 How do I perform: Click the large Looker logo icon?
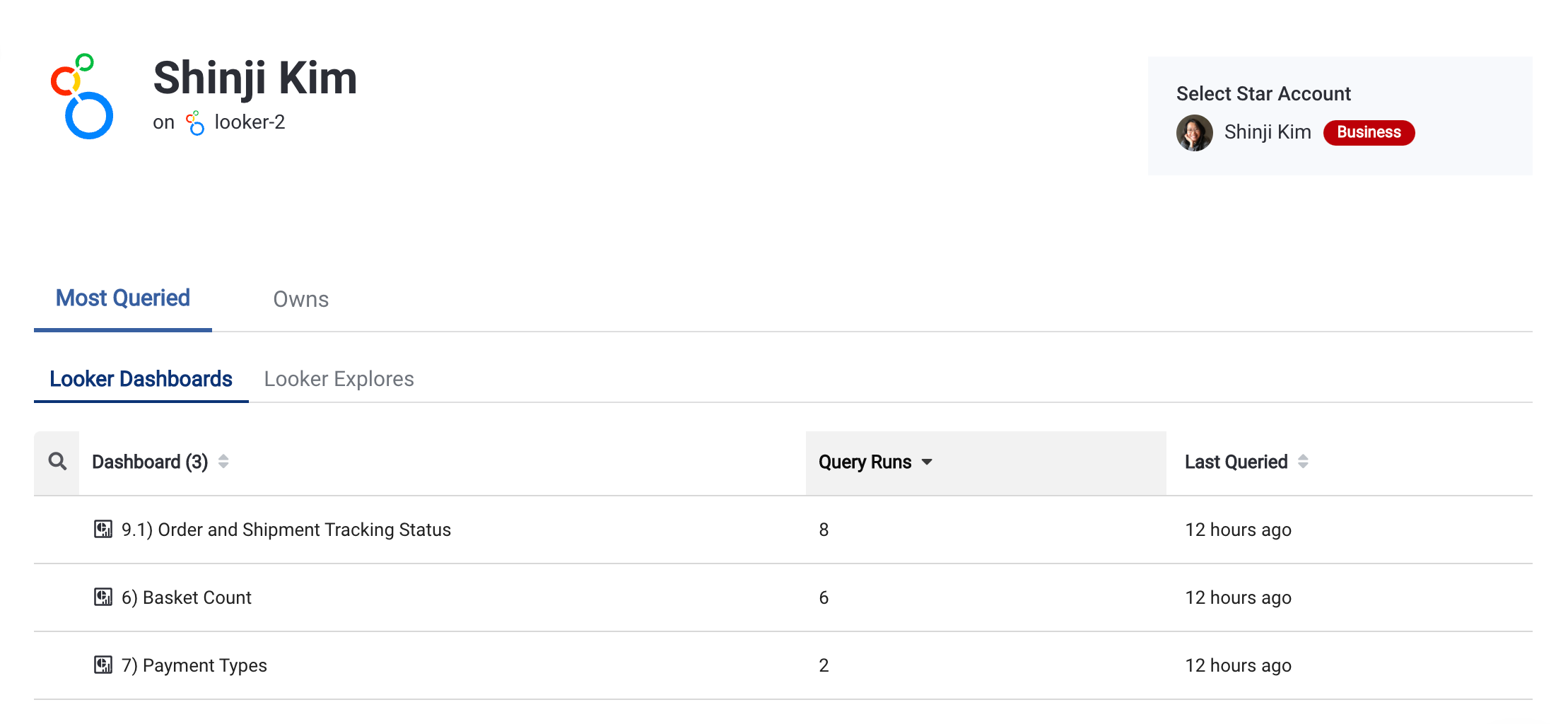(81, 97)
